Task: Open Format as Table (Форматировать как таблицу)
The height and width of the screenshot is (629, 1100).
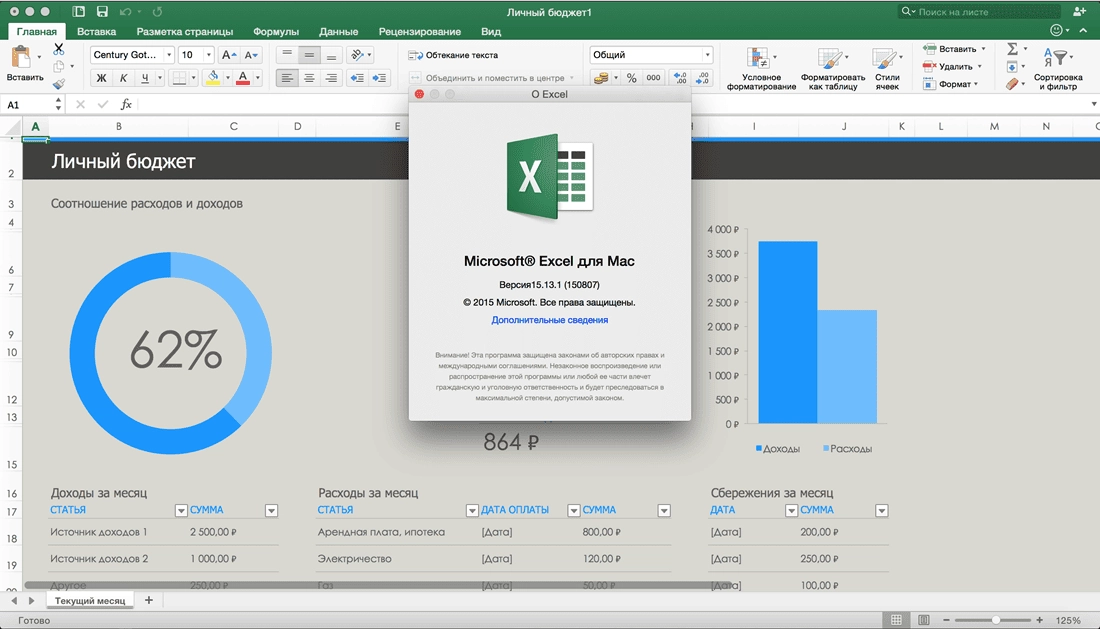Action: (833, 69)
